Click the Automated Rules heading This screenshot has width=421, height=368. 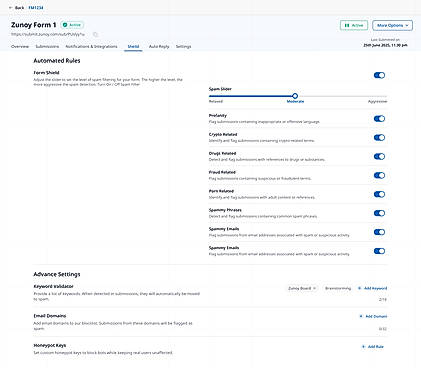57,61
